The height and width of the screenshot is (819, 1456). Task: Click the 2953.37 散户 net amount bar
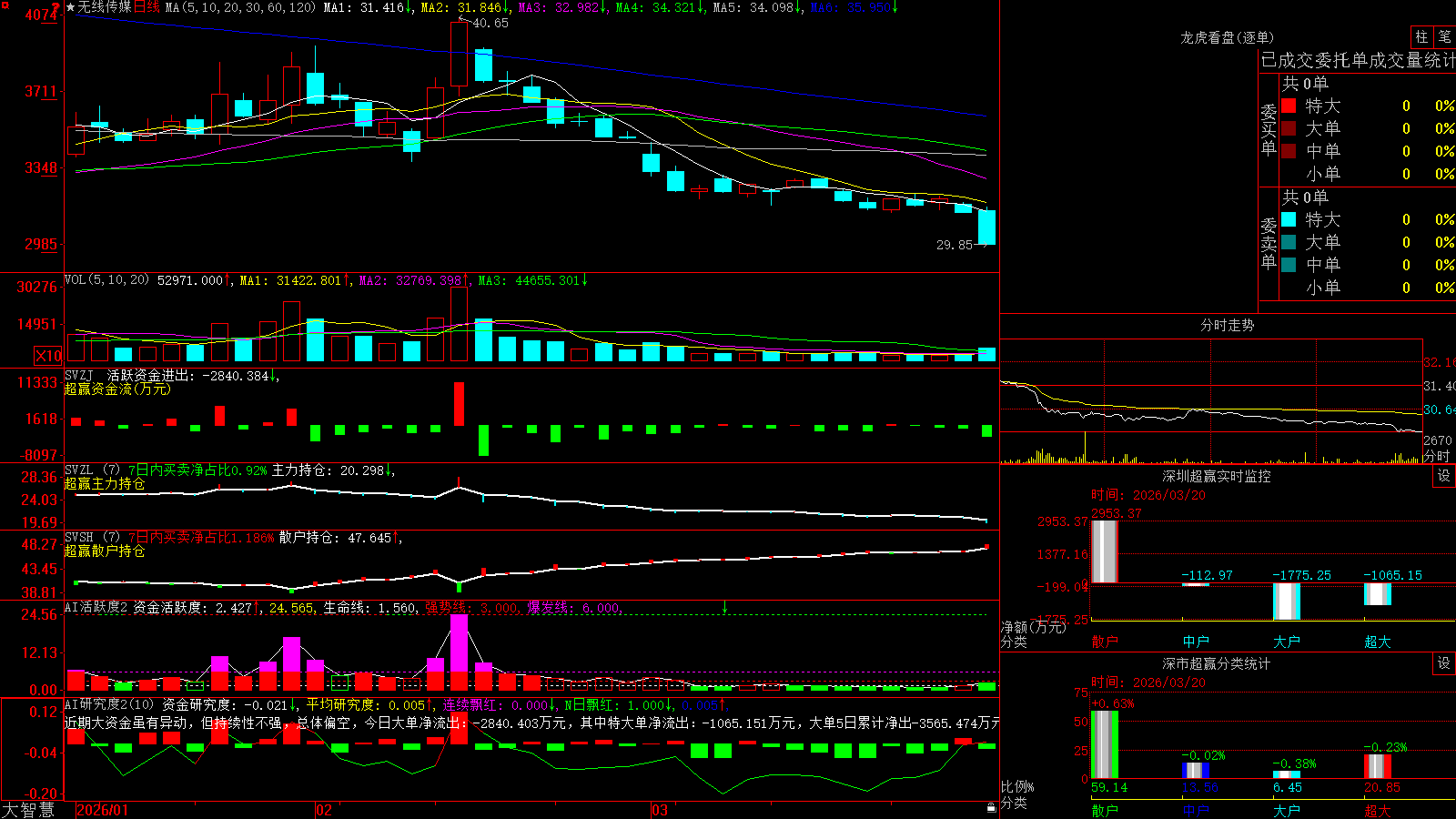coord(1105,551)
